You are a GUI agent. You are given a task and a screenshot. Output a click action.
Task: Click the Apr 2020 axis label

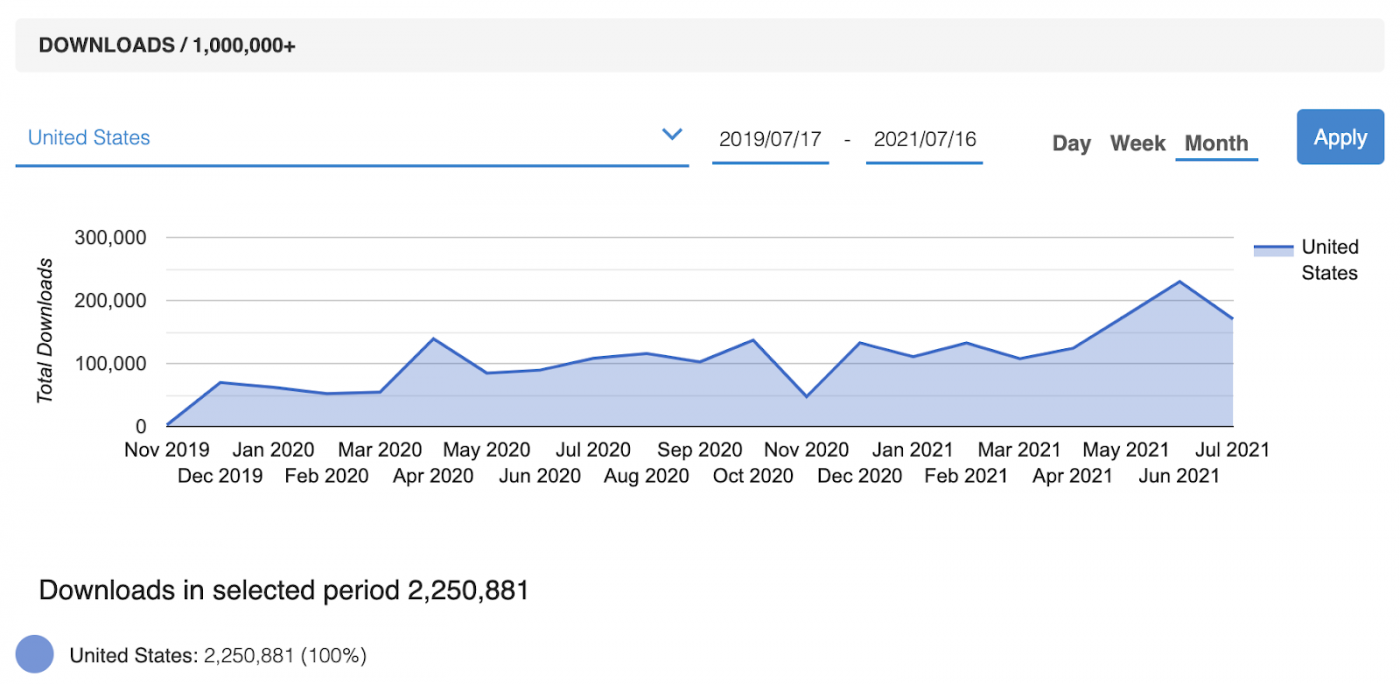tap(433, 476)
